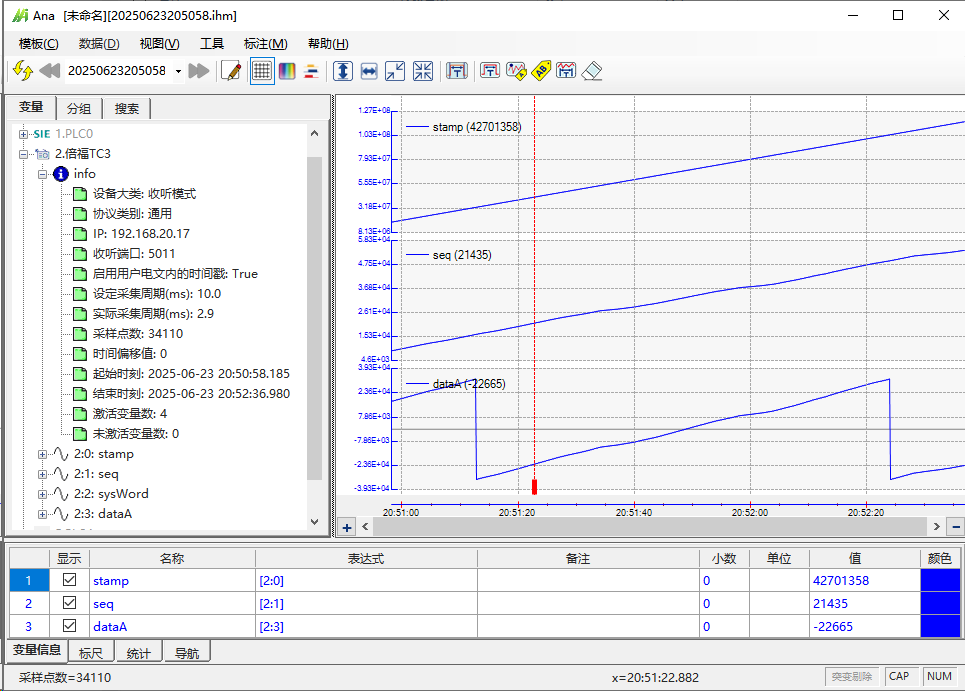965x691 pixels.
Task: Go to next file with double-right arrows
Action: pyautogui.click(x=199, y=71)
